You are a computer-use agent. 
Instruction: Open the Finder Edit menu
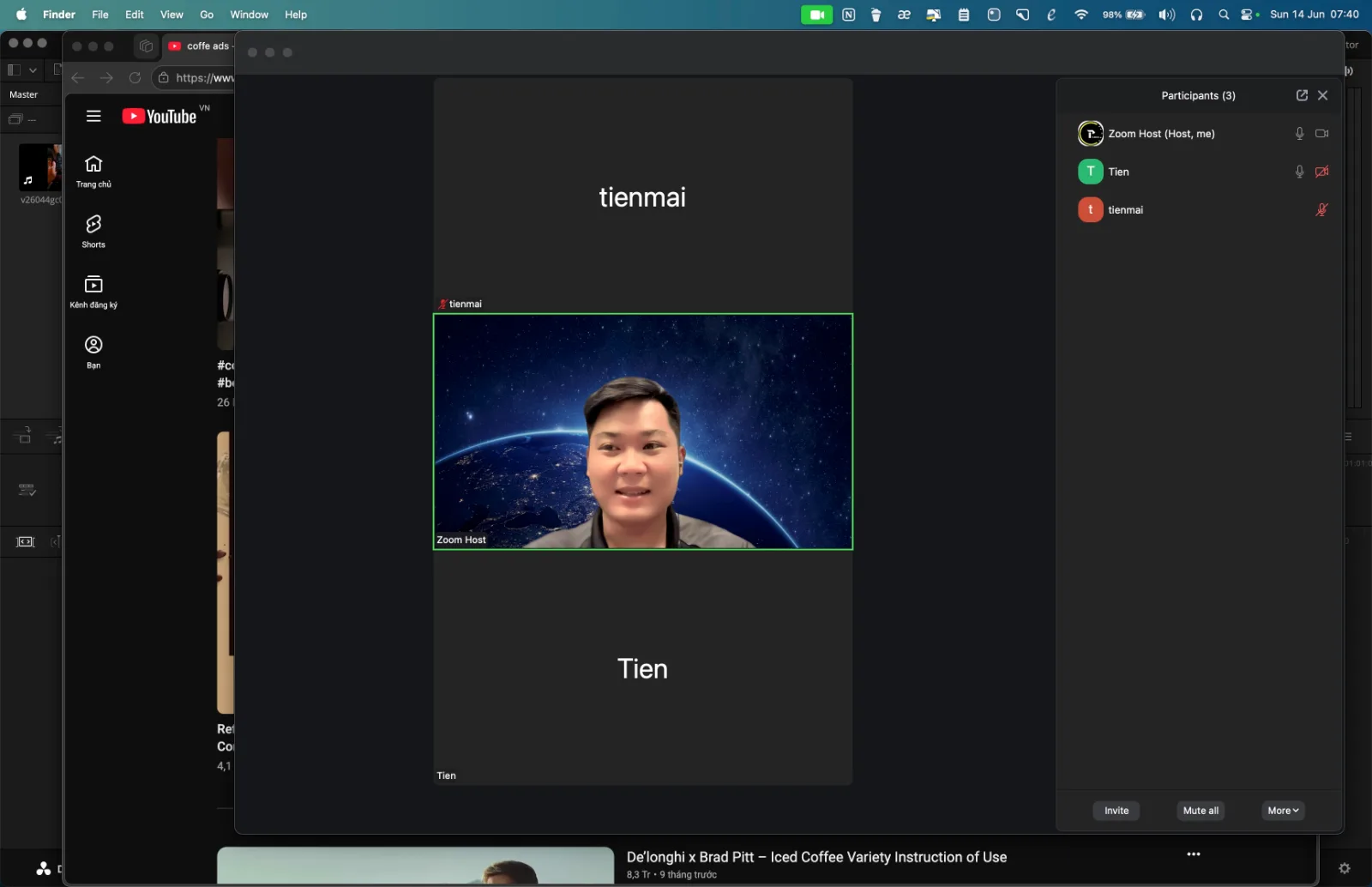click(x=135, y=15)
